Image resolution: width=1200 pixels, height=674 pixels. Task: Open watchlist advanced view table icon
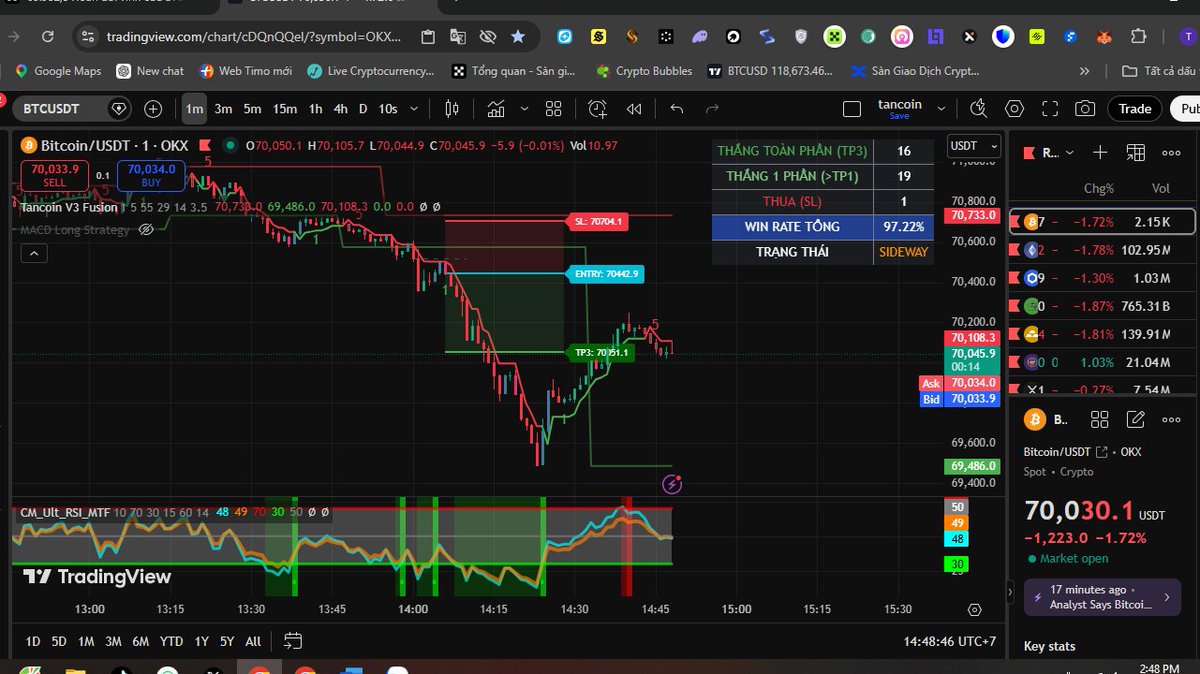coord(1135,152)
